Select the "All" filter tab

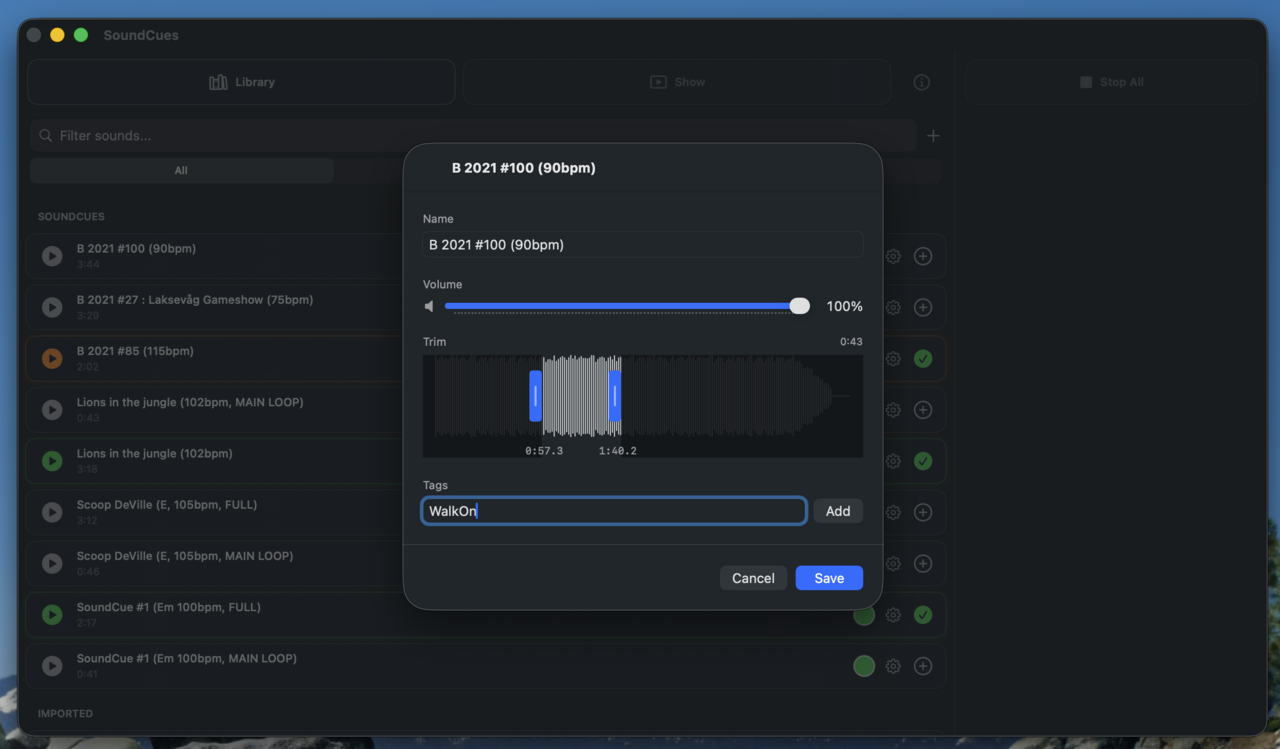[181, 170]
